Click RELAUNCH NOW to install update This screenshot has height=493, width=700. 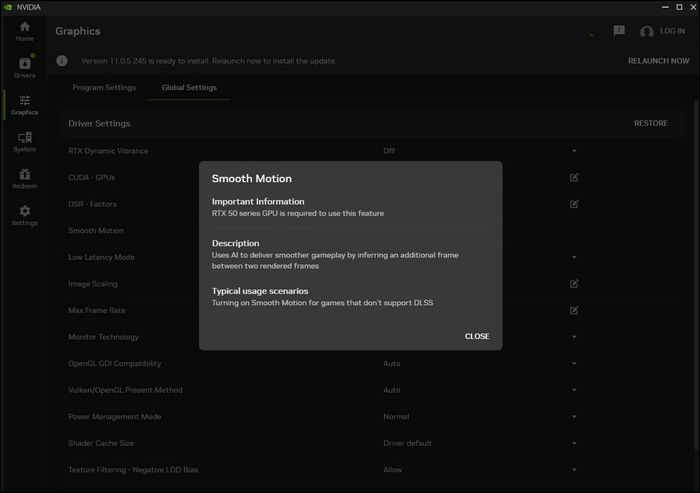tap(658, 61)
